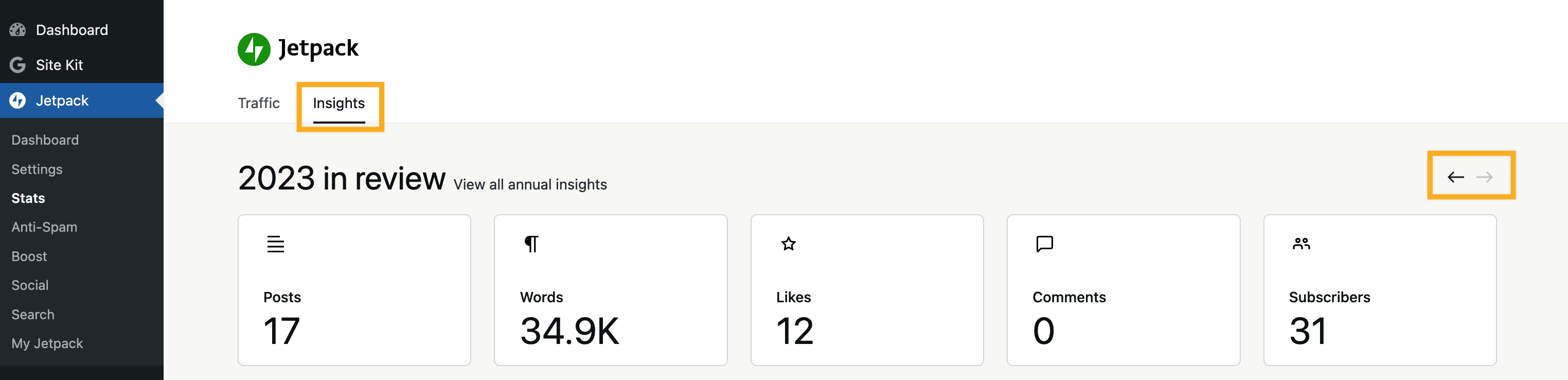Image resolution: width=1568 pixels, height=380 pixels.
Task: Open My Jetpack from the sidebar
Action: [x=47, y=343]
